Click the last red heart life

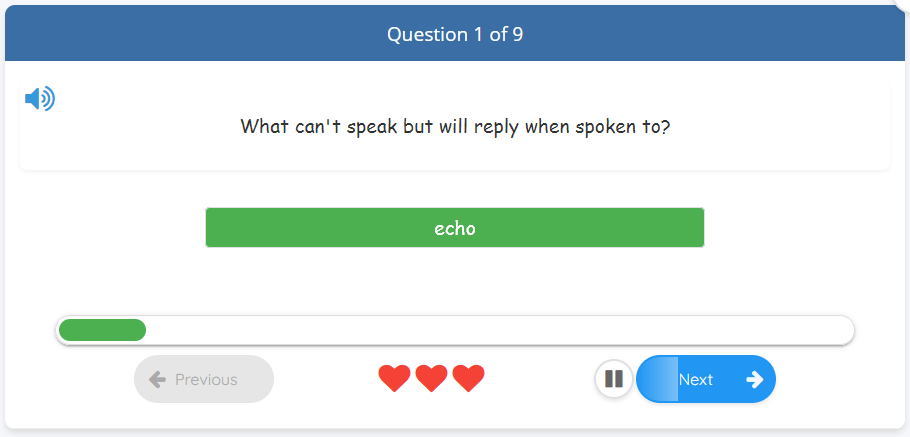(468, 379)
